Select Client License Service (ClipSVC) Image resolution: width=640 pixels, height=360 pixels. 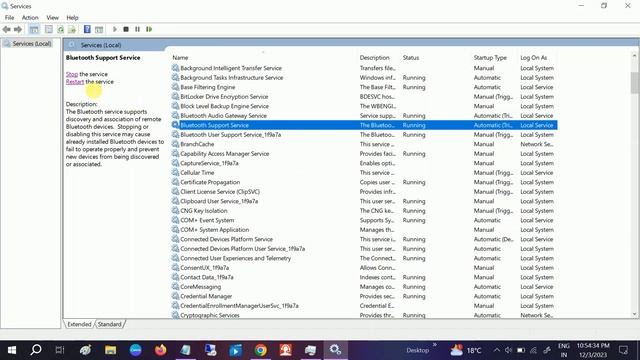(364, 192)
